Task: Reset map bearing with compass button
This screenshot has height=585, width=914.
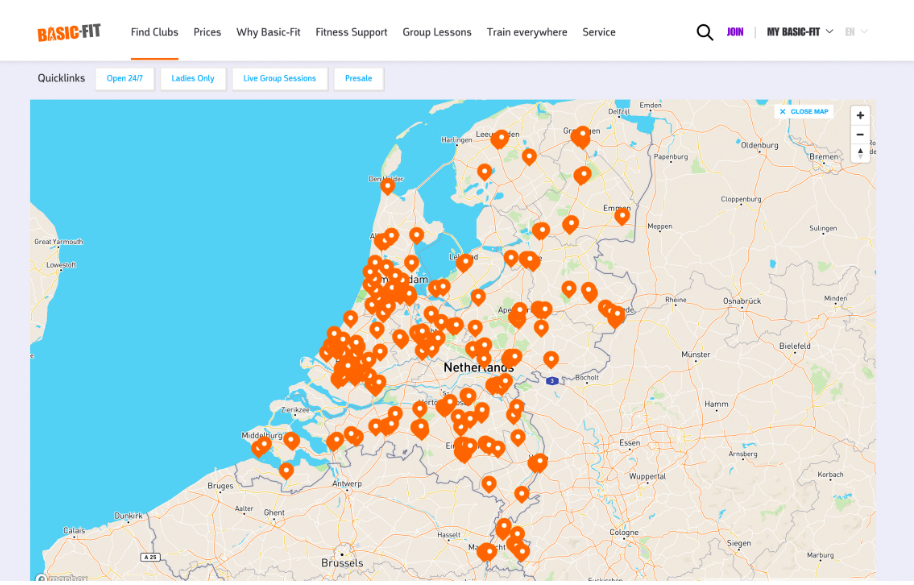Action: (x=860, y=153)
